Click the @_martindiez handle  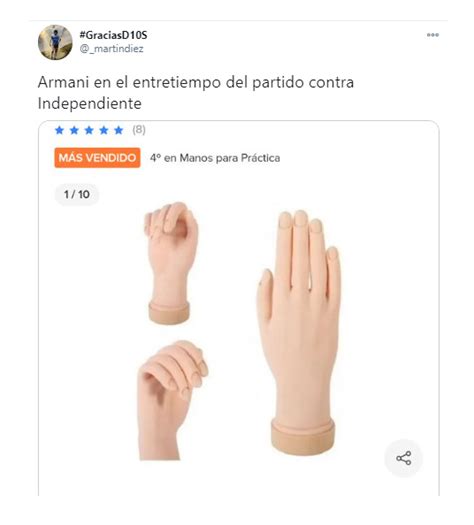point(111,49)
